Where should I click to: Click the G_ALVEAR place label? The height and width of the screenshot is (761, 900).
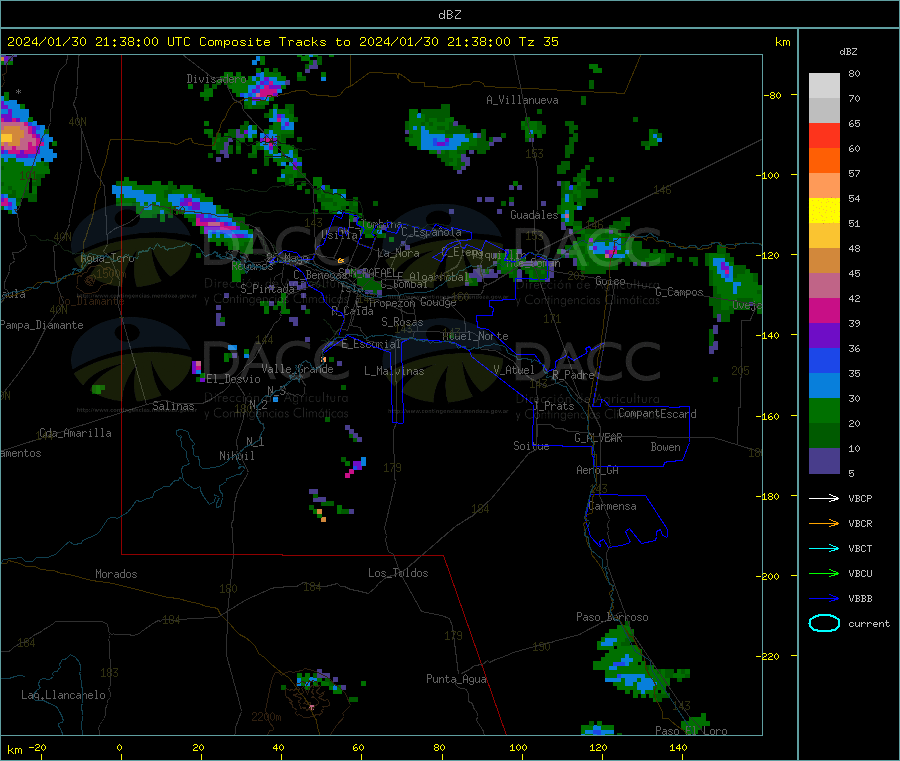pyautogui.click(x=598, y=438)
